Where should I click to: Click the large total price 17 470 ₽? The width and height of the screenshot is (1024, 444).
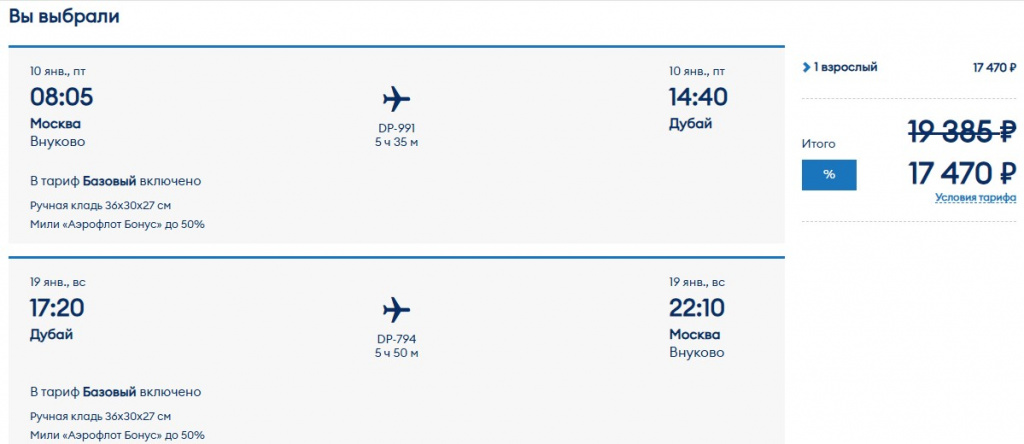[x=962, y=173]
